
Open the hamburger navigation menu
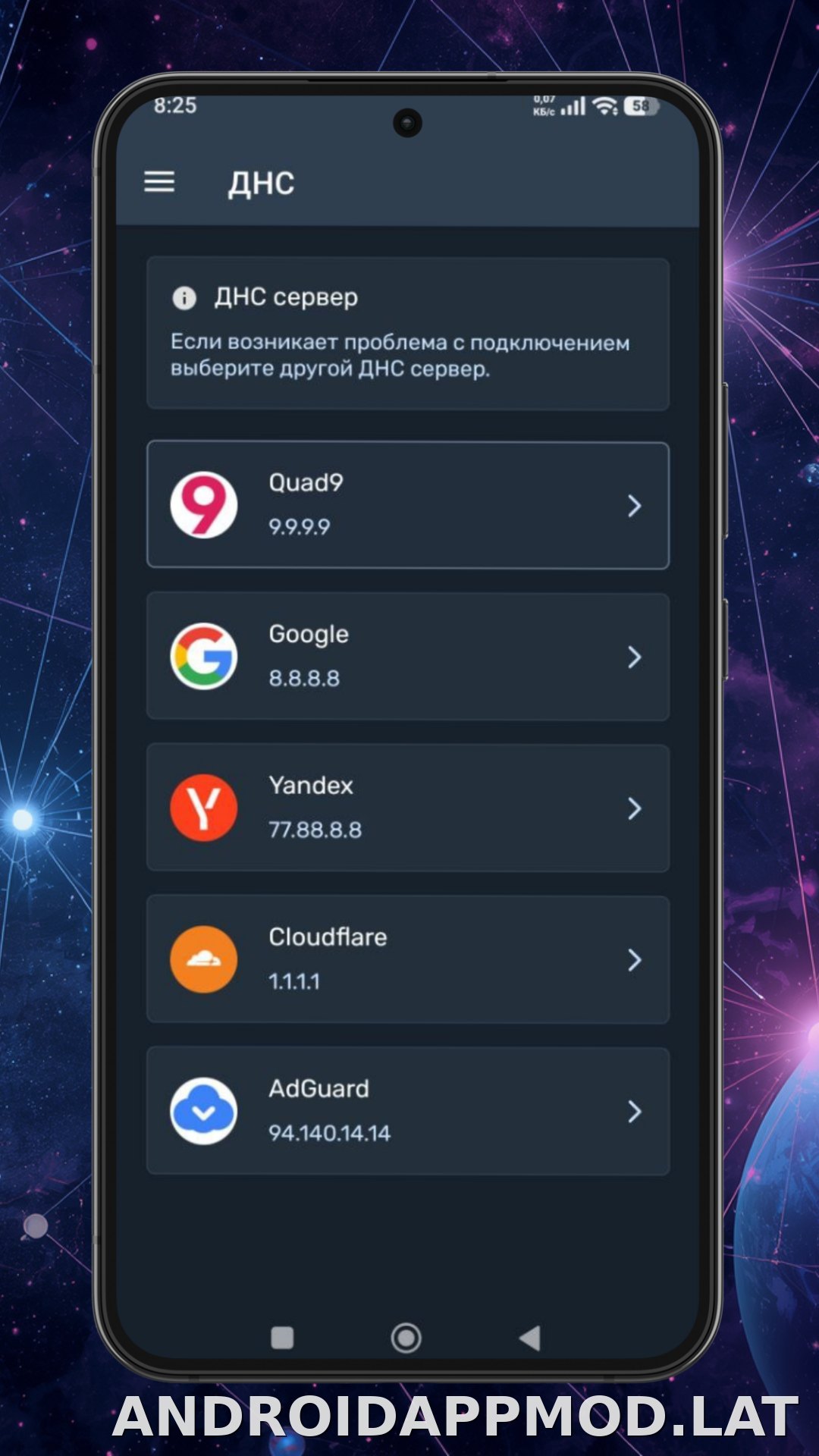tap(159, 182)
